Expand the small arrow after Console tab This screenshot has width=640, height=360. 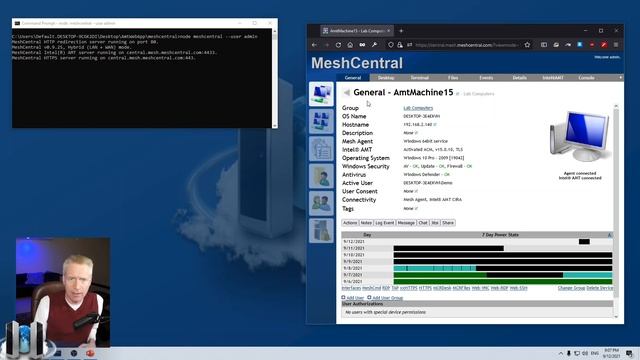(x=620, y=78)
